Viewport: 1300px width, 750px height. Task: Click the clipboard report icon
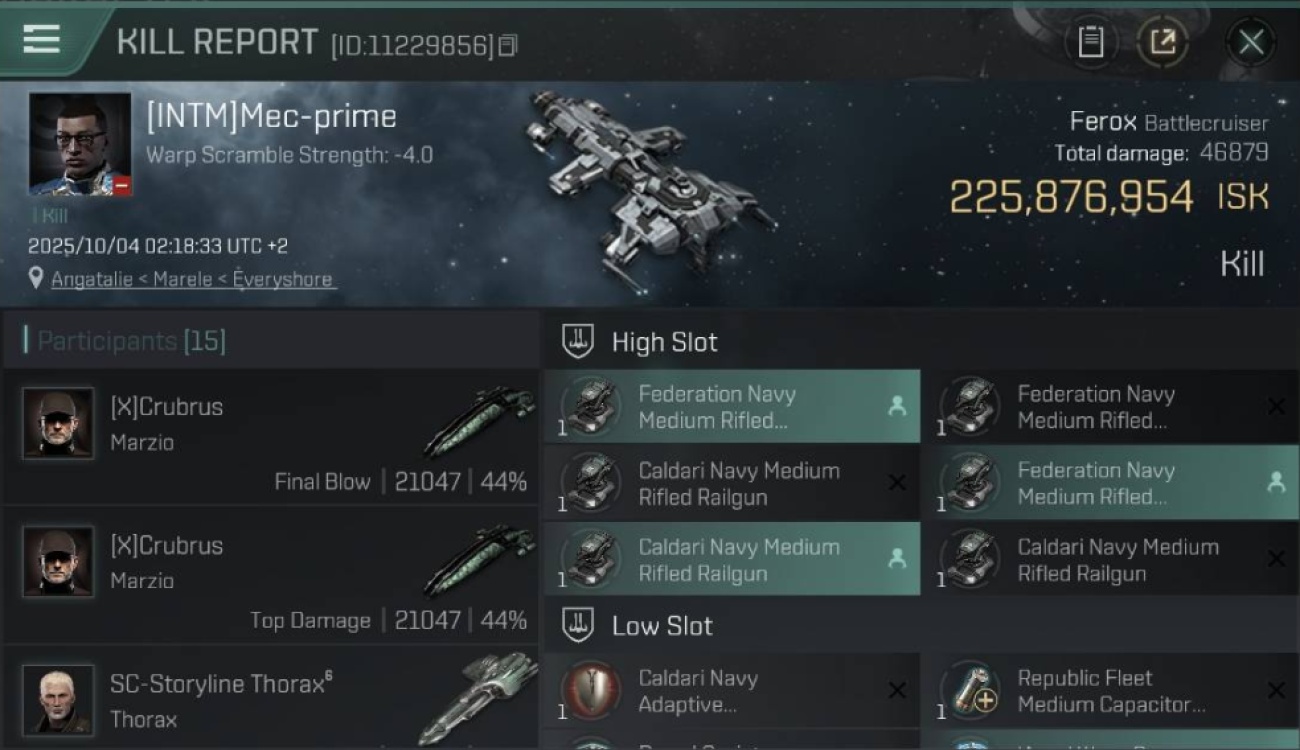(1090, 42)
